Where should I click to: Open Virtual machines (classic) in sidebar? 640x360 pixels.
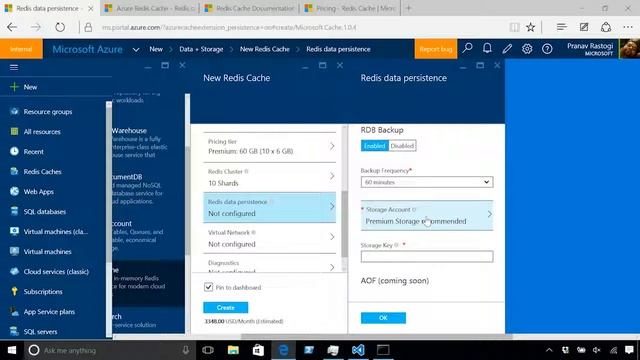pos(56,231)
